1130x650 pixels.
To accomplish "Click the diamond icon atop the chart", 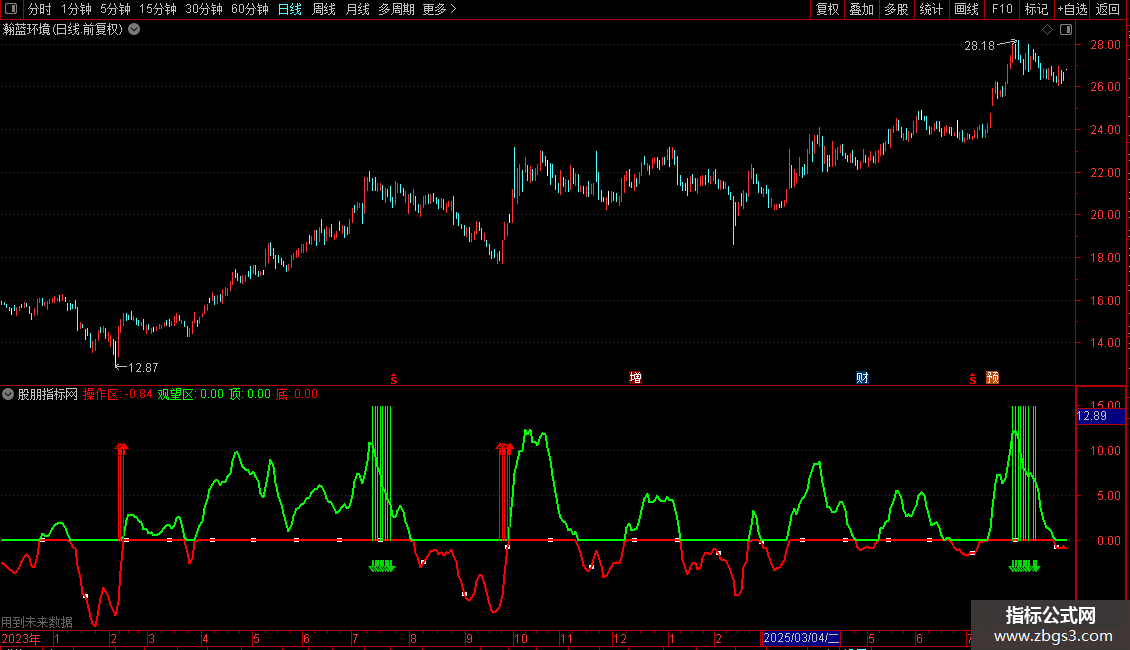I will click(1047, 30).
